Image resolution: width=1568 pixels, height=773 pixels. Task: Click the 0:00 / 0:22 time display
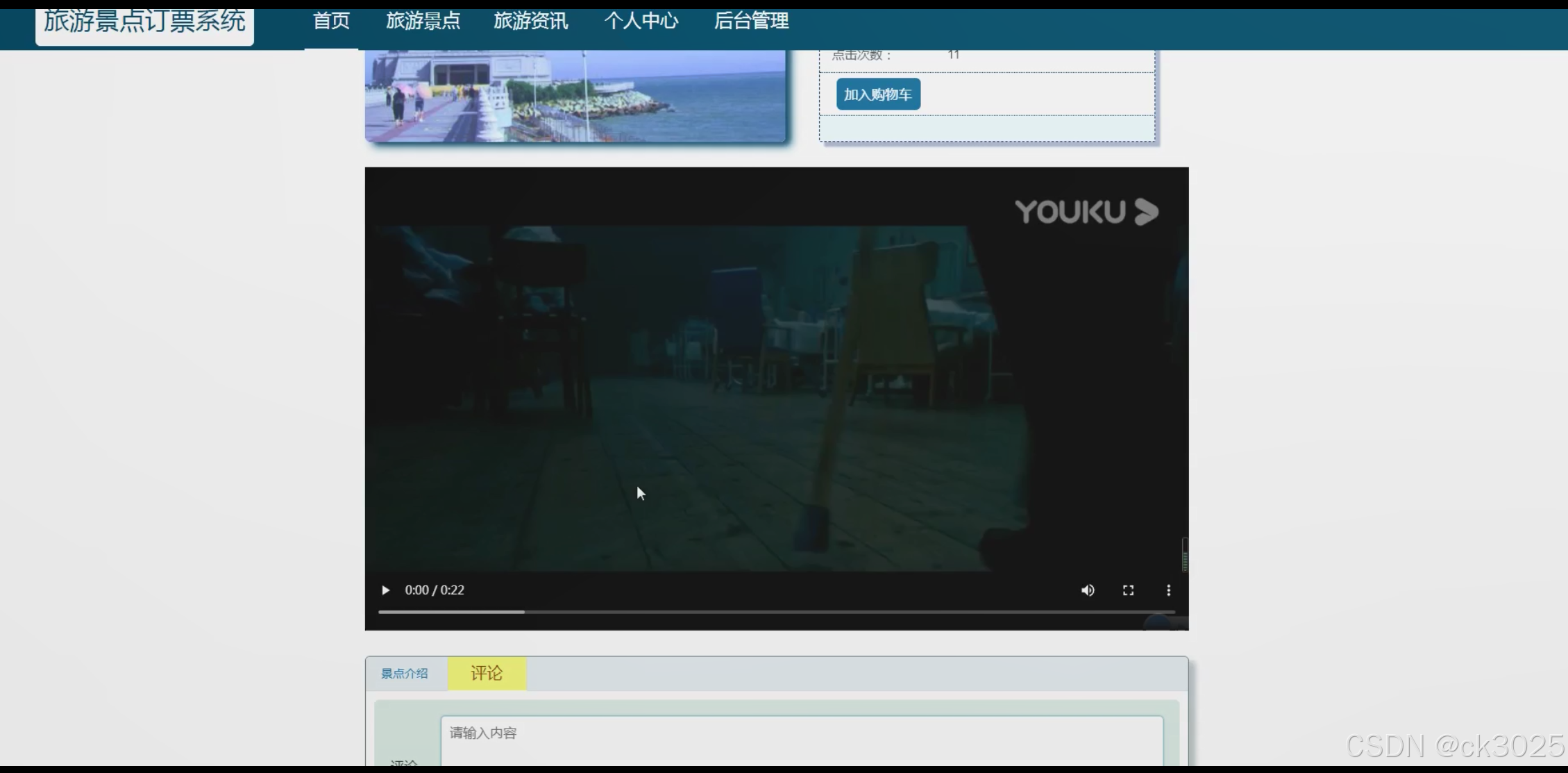435,590
